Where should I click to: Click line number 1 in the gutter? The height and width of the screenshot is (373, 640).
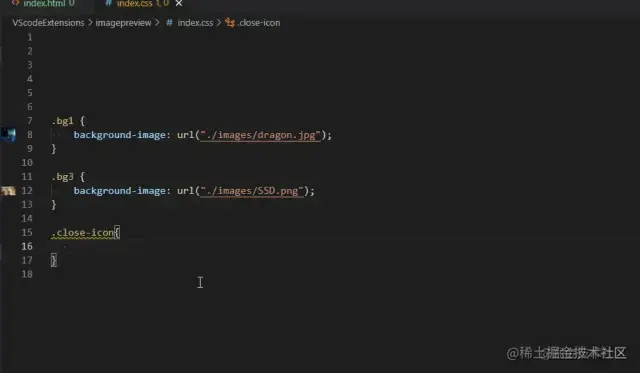(30, 38)
